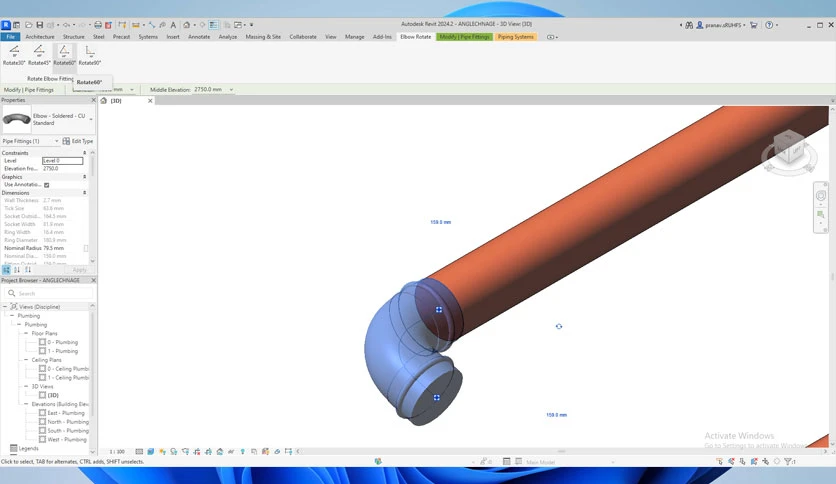Viewport: 836px width, 484px height.
Task: Toggle the {3D} view box in browser
Action: pos(43,395)
